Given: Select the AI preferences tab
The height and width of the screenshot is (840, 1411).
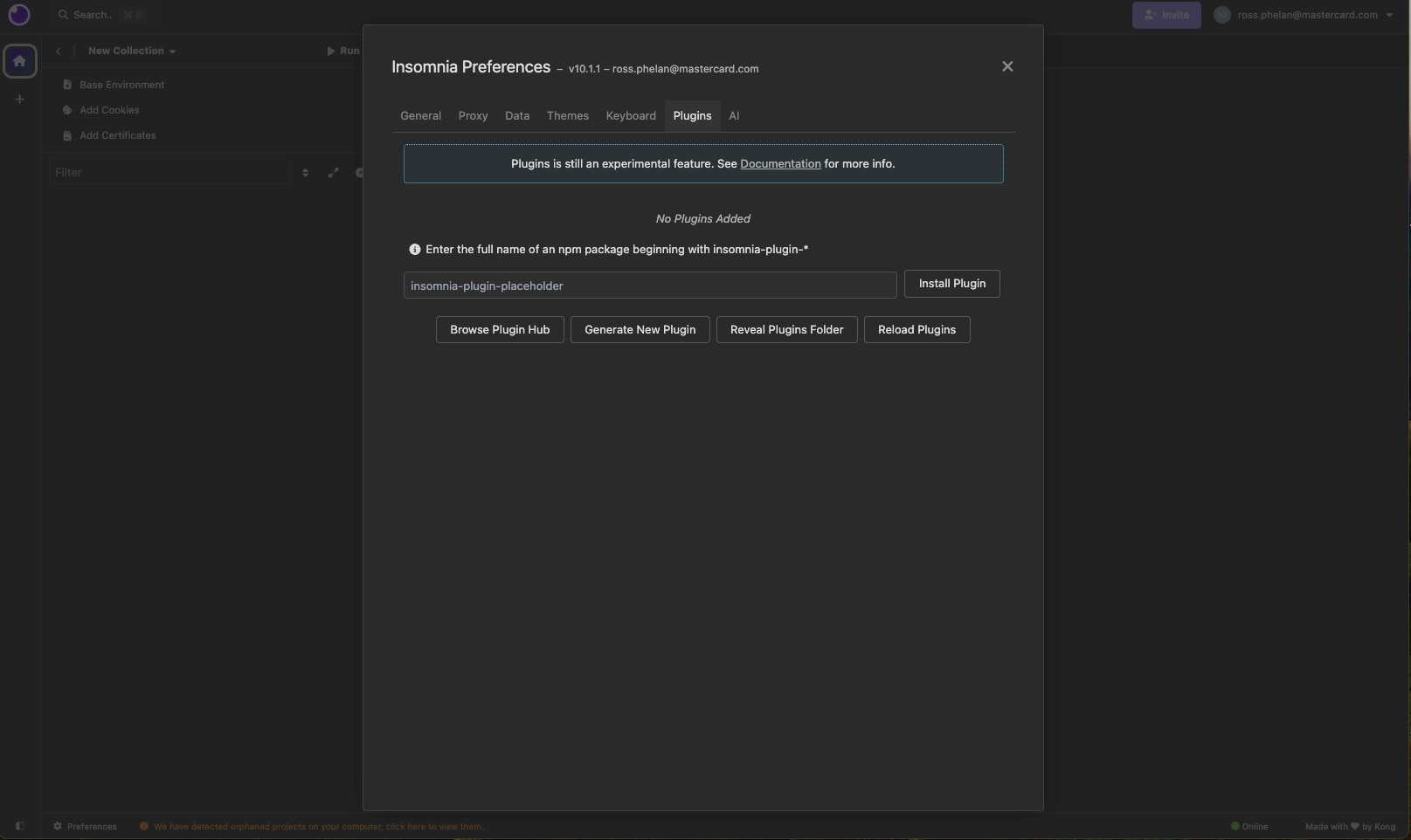Looking at the screenshot, I should tap(734, 116).
